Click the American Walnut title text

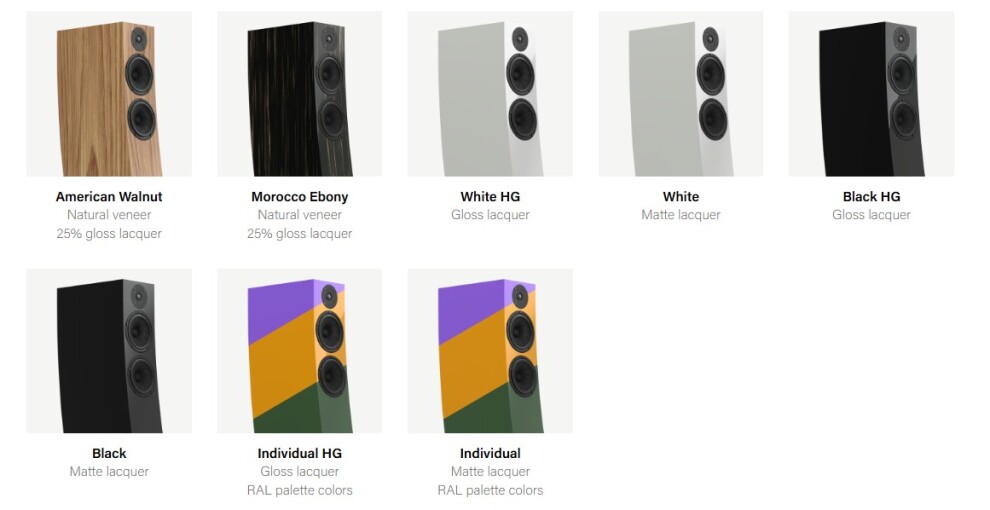coord(109,196)
